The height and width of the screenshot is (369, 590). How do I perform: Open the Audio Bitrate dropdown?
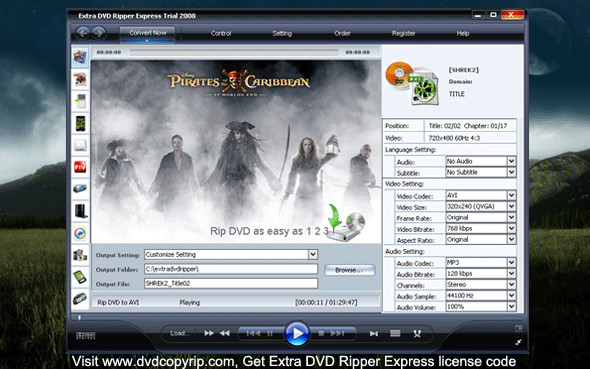click(511, 273)
